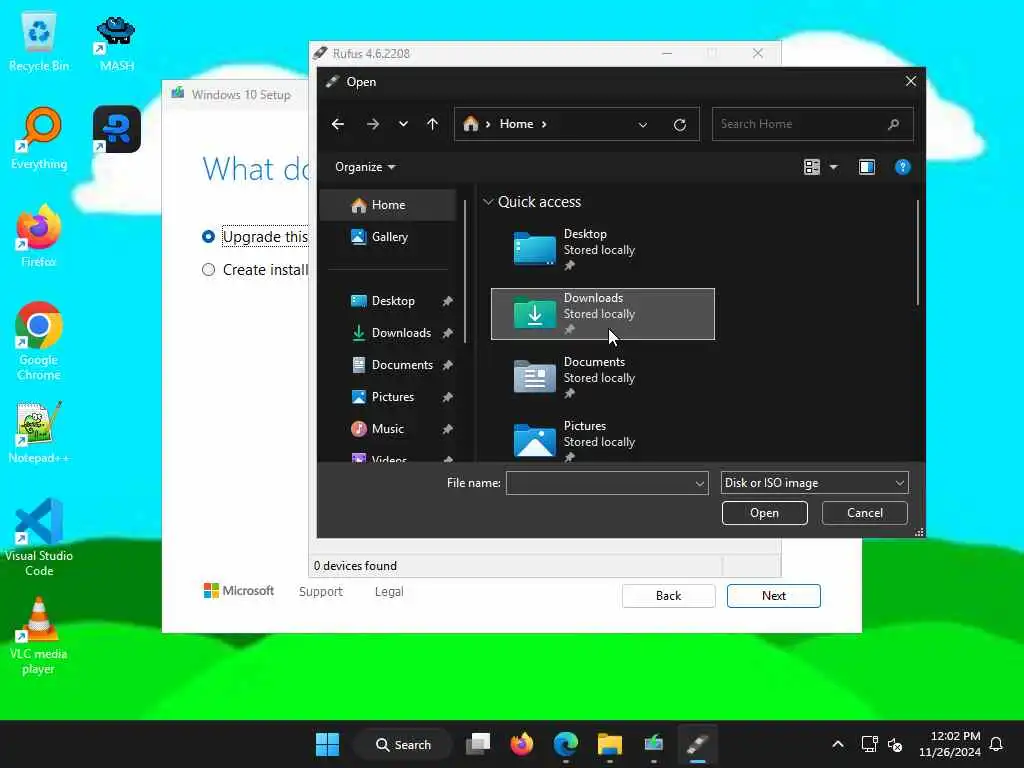Select Pictures folder in Quick access

tap(603, 440)
